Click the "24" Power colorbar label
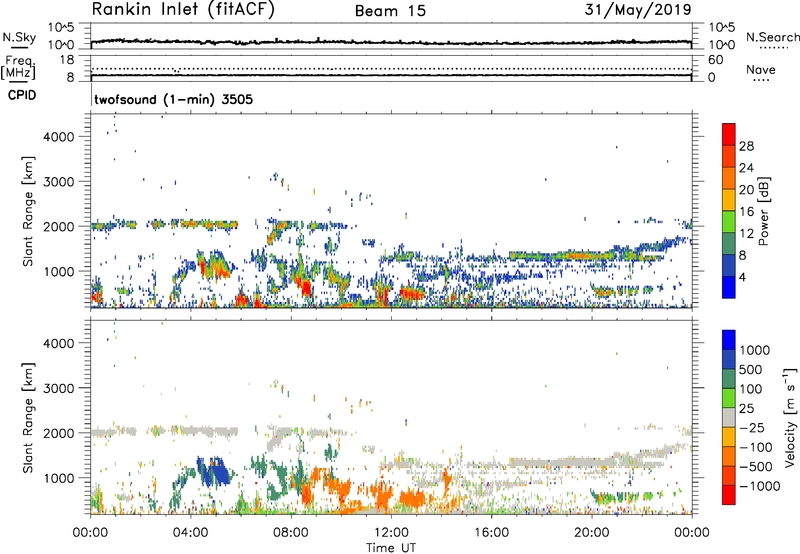Image resolution: width=800 pixels, height=554 pixels. click(x=746, y=168)
